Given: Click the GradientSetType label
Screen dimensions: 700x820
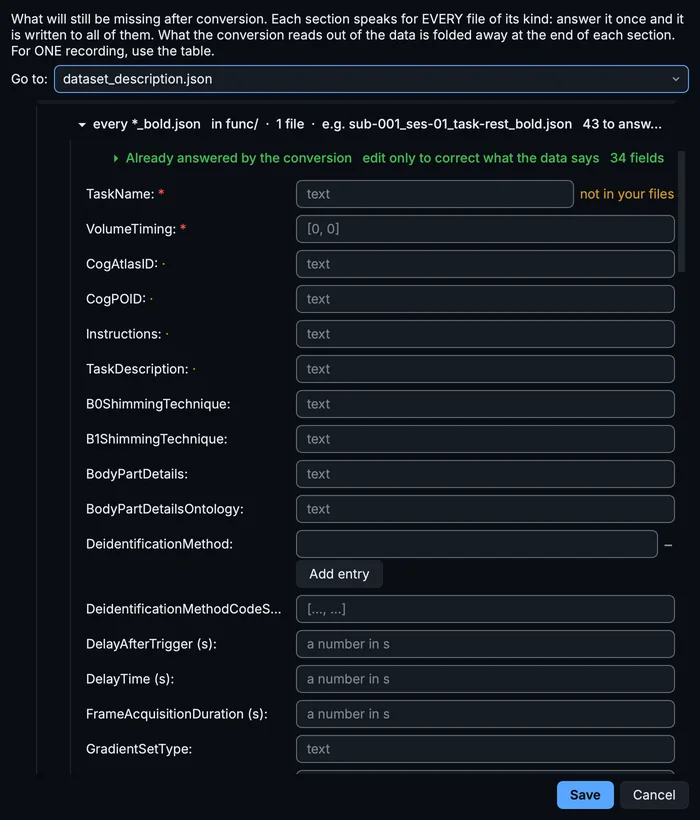Looking at the screenshot, I should 139,749.
